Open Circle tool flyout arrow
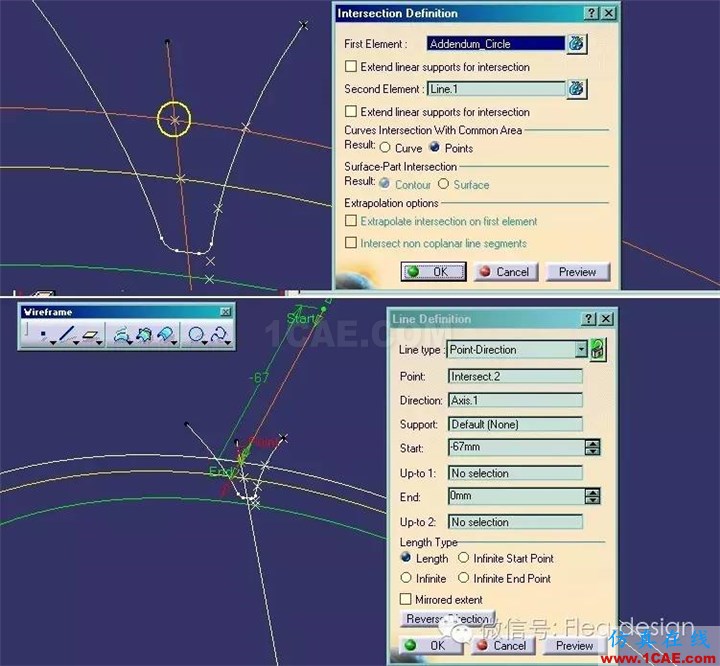720x666 pixels. point(205,343)
